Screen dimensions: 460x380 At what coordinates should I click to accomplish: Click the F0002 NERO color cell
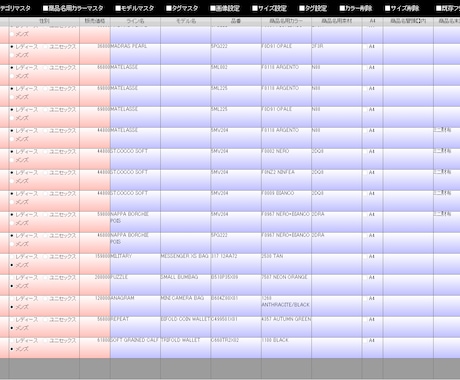click(x=286, y=159)
